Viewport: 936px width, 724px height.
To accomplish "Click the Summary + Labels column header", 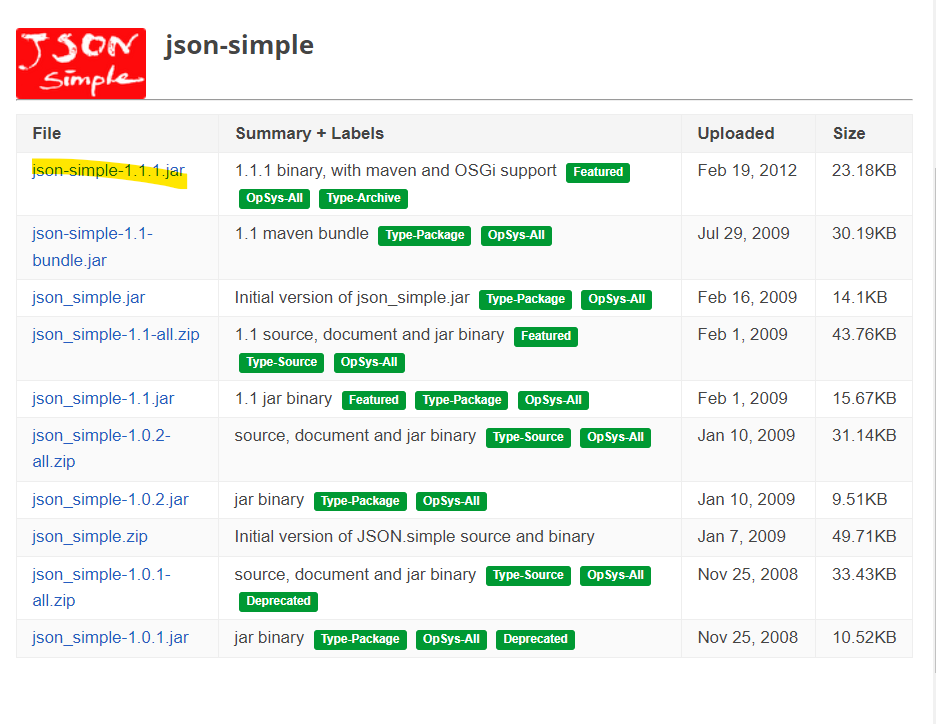I will [309, 133].
